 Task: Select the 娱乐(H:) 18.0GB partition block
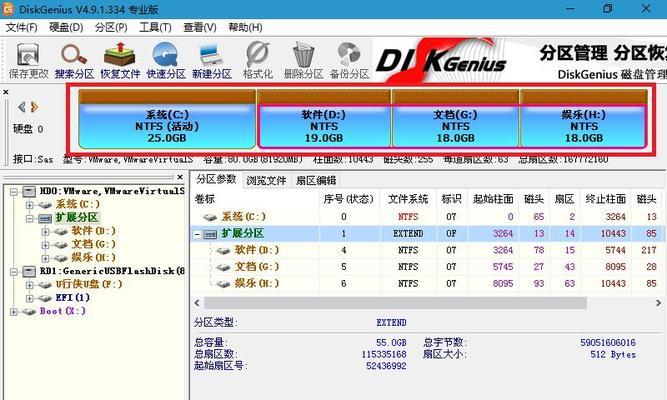tap(584, 119)
